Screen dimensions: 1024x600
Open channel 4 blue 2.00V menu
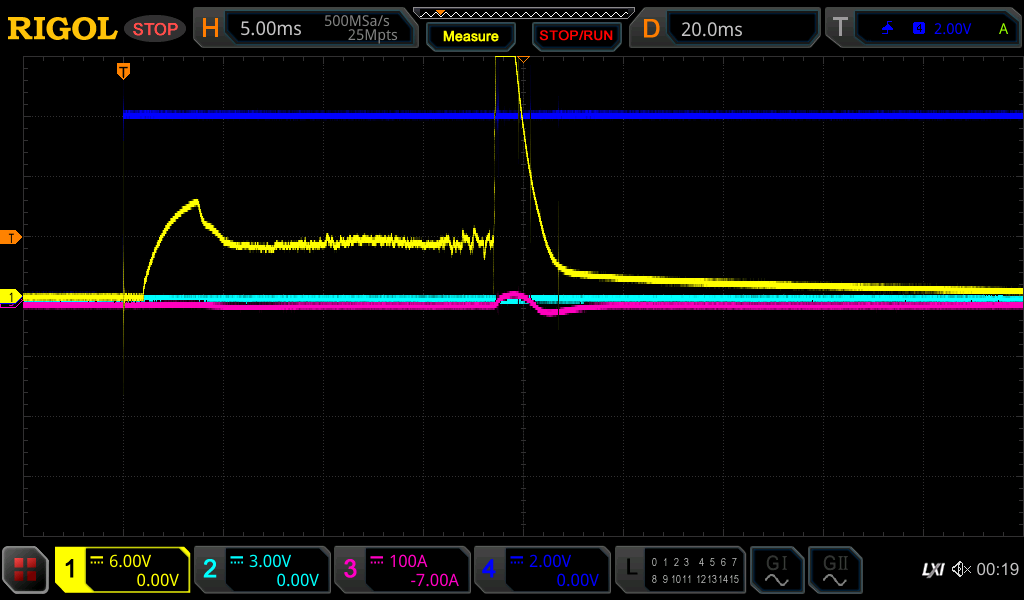541,570
